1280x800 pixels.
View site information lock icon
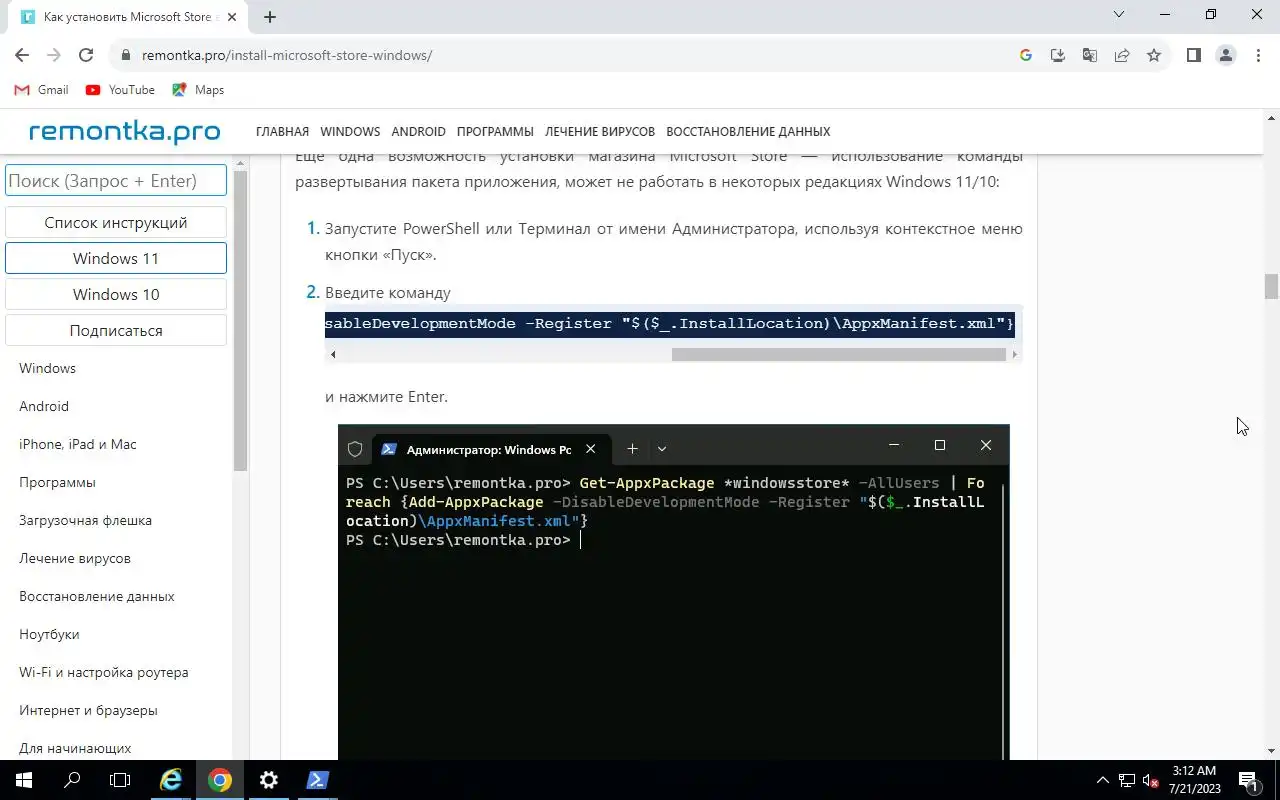[125, 56]
